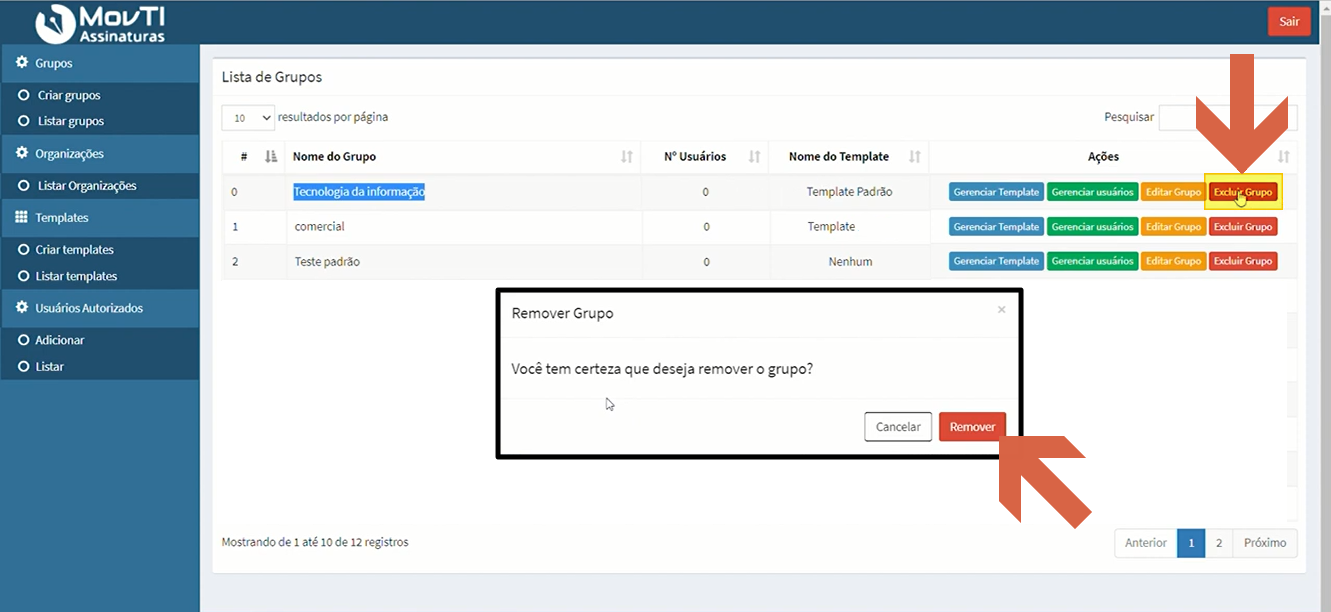
Task: Click Cancelar in the Remover Grupo dialog
Action: (x=898, y=427)
